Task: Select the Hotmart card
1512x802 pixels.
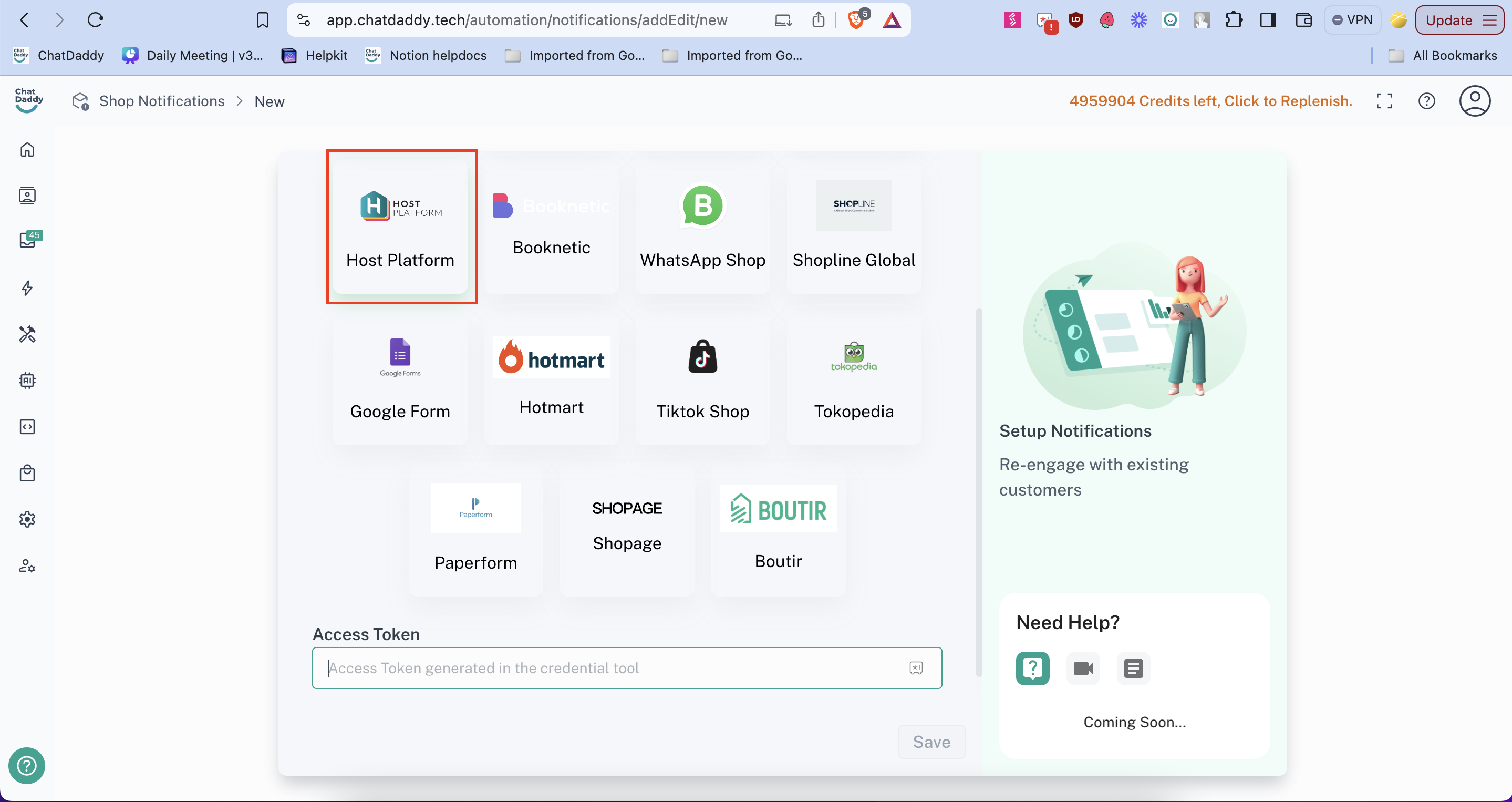Action: (551, 378)
